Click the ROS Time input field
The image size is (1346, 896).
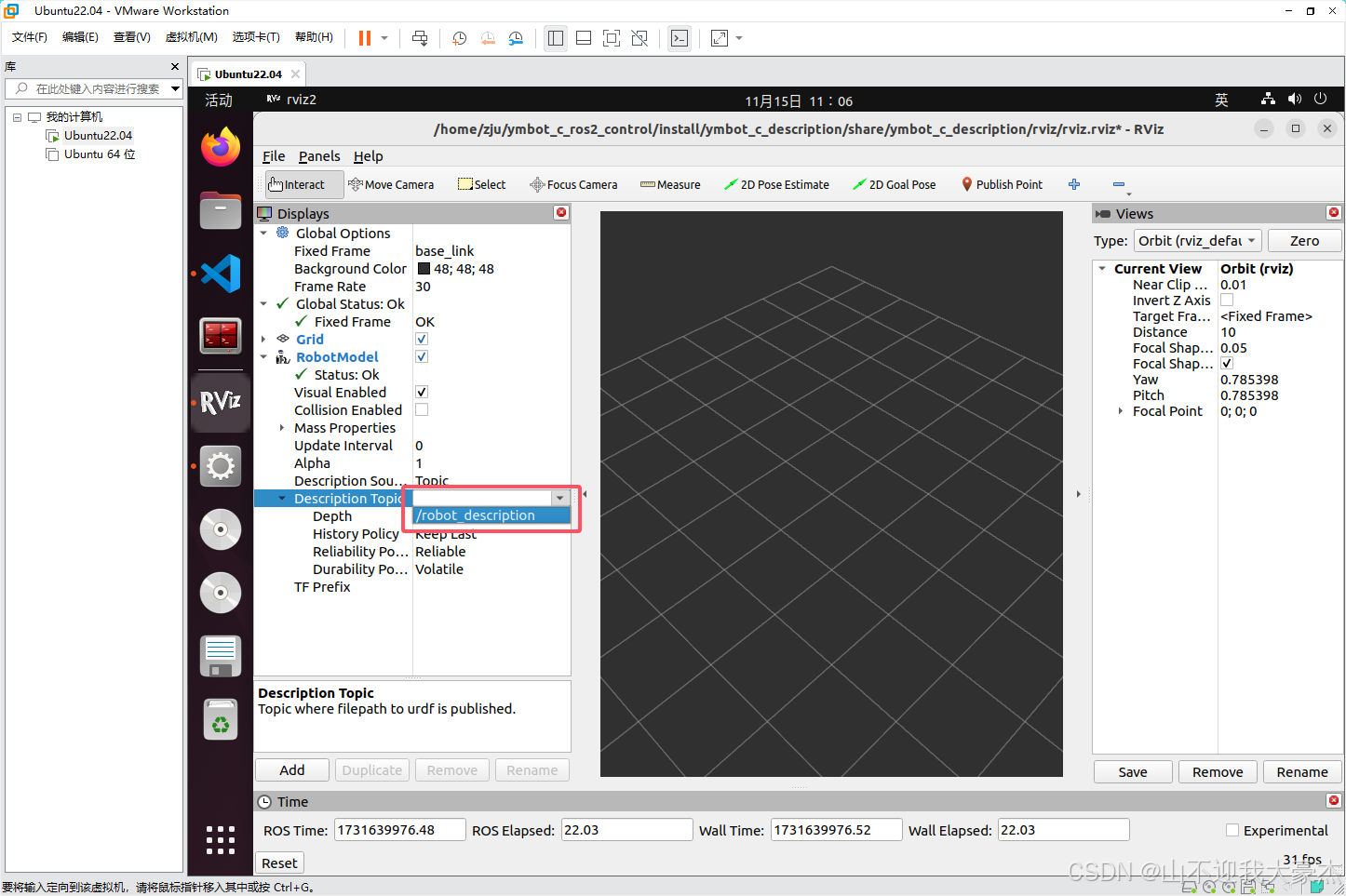point(399,829)
